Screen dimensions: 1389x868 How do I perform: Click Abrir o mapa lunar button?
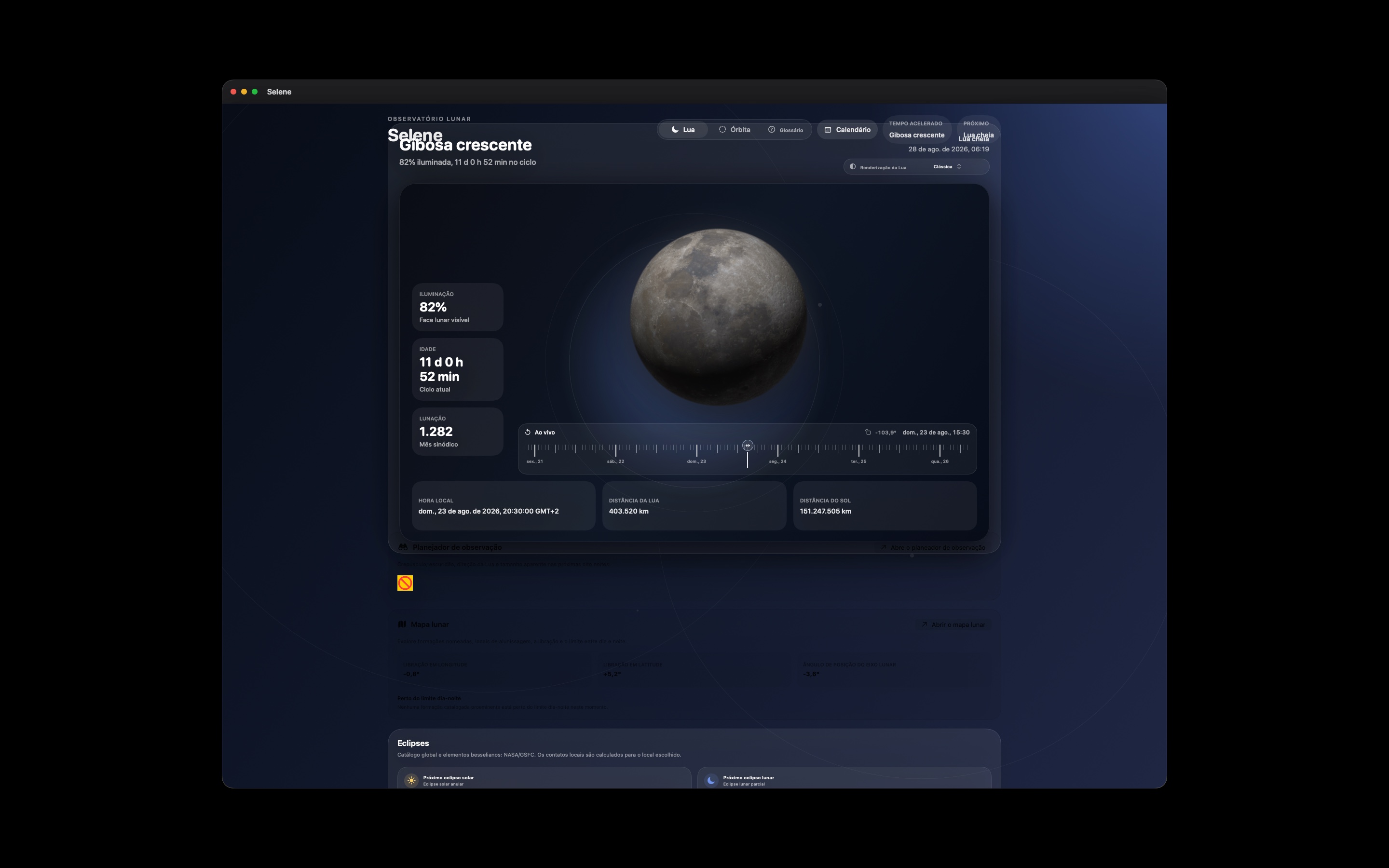pyautogui.click(x=953, y=624)
